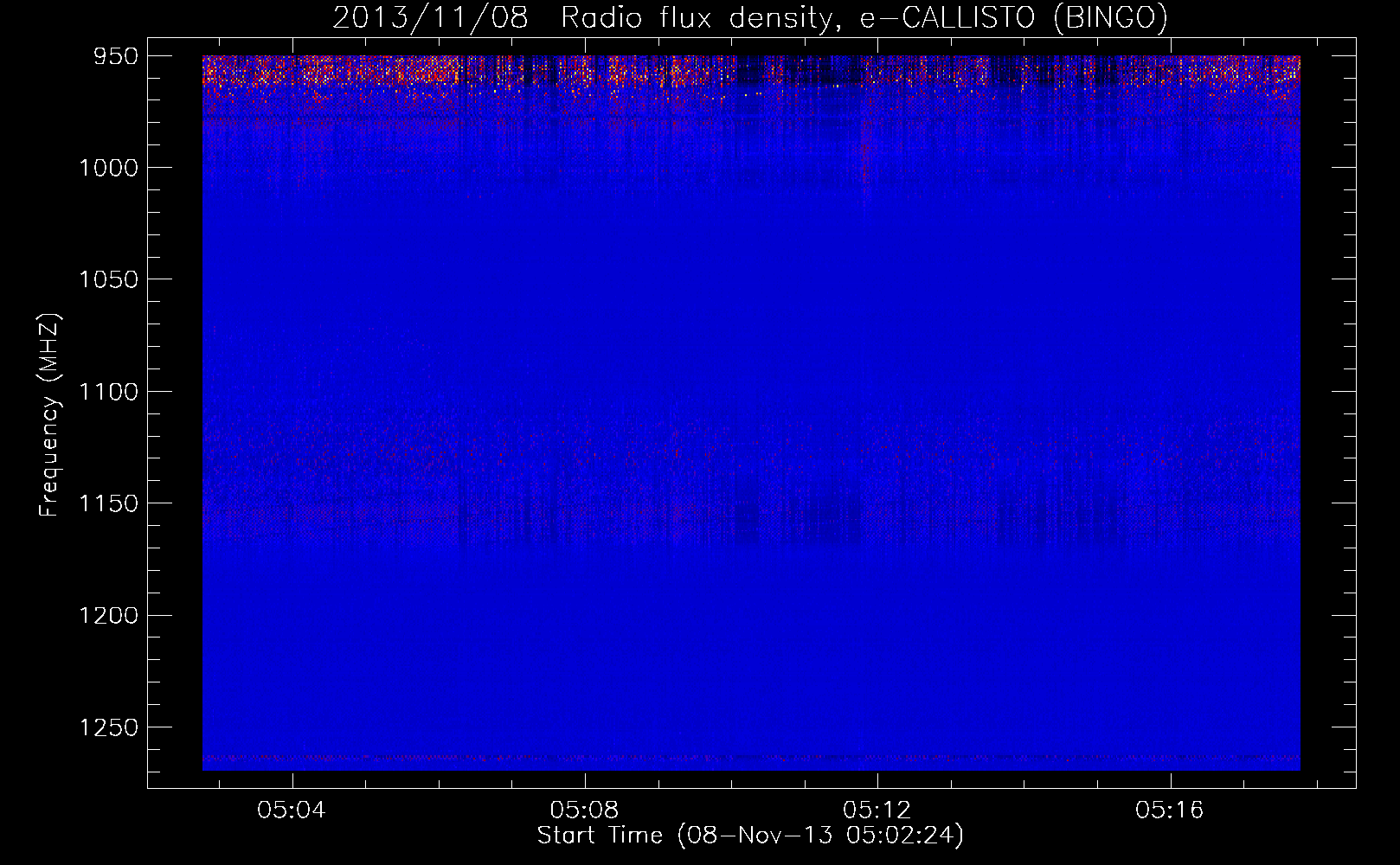Select the 1200 frequency axis label

point(108,615)
